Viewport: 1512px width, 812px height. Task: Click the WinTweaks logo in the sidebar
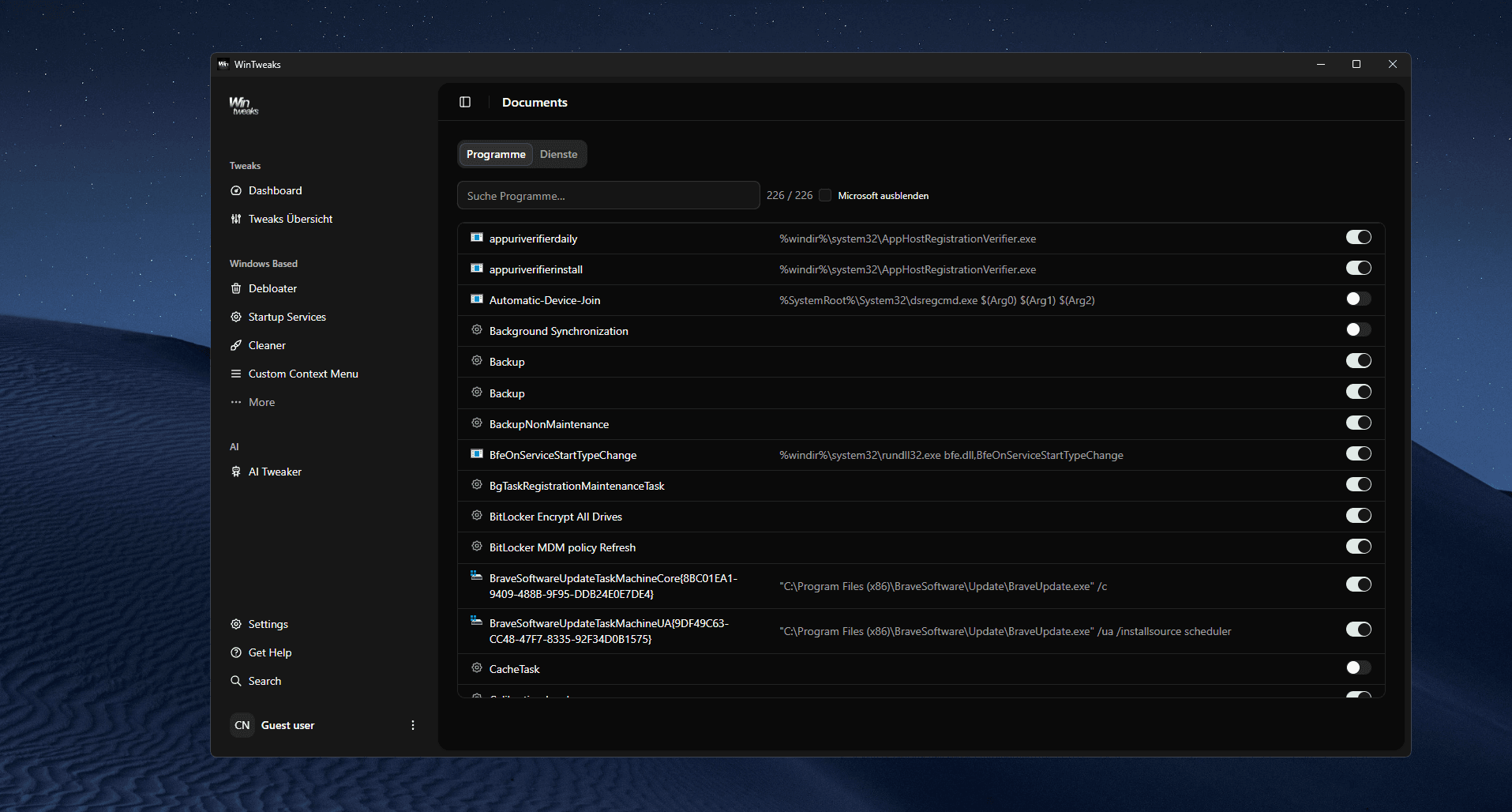244,106
